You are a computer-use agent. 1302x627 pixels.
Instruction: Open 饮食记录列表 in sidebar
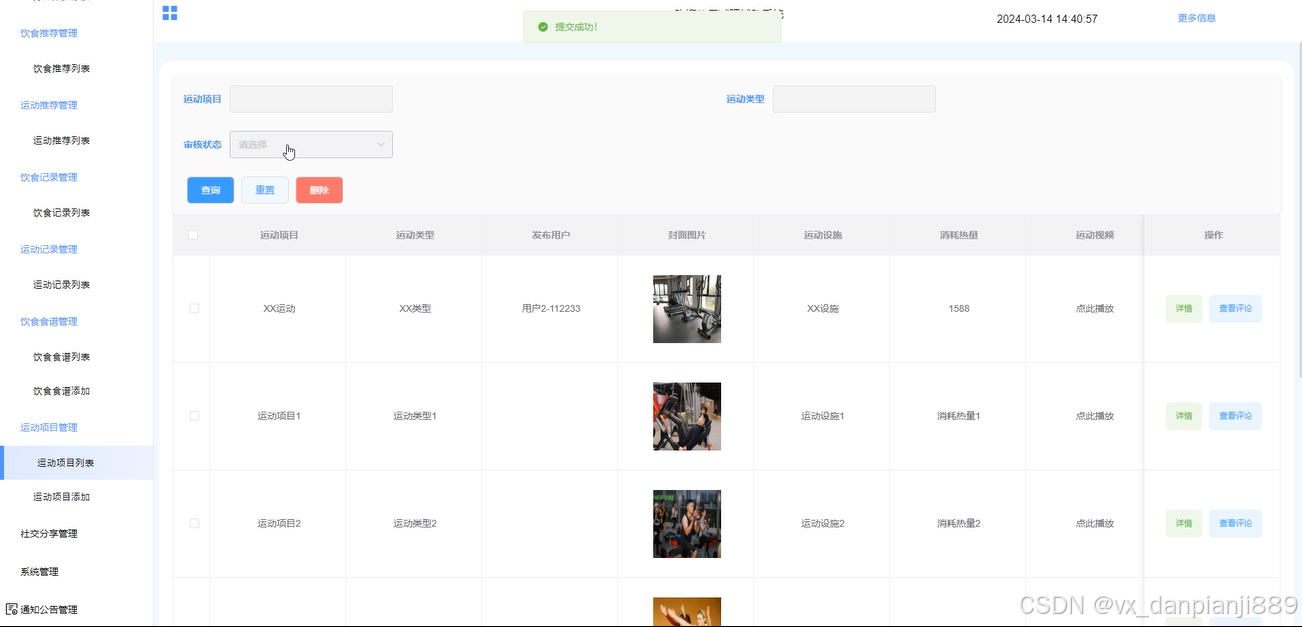(62, 213)
